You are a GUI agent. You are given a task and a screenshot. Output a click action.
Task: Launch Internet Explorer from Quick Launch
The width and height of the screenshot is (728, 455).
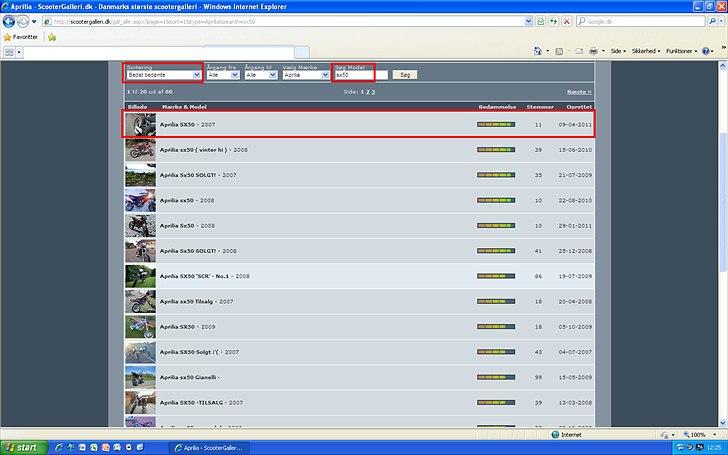pos(59,448)
